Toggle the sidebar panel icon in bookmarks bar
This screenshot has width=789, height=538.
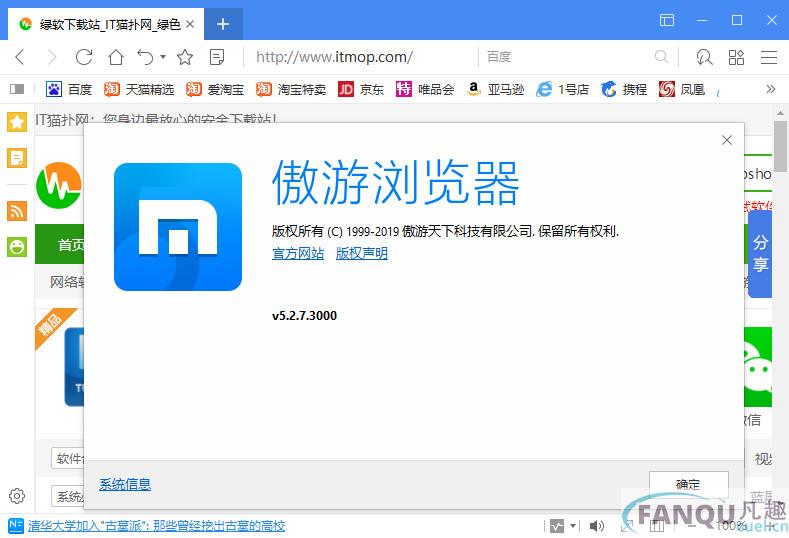(x=17, y=89)
